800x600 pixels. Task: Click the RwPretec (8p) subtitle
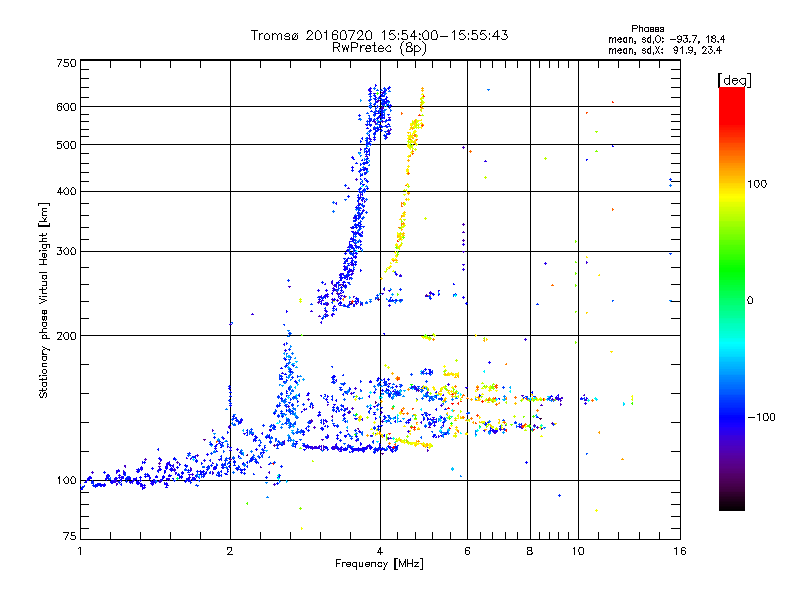coord(379,48)
